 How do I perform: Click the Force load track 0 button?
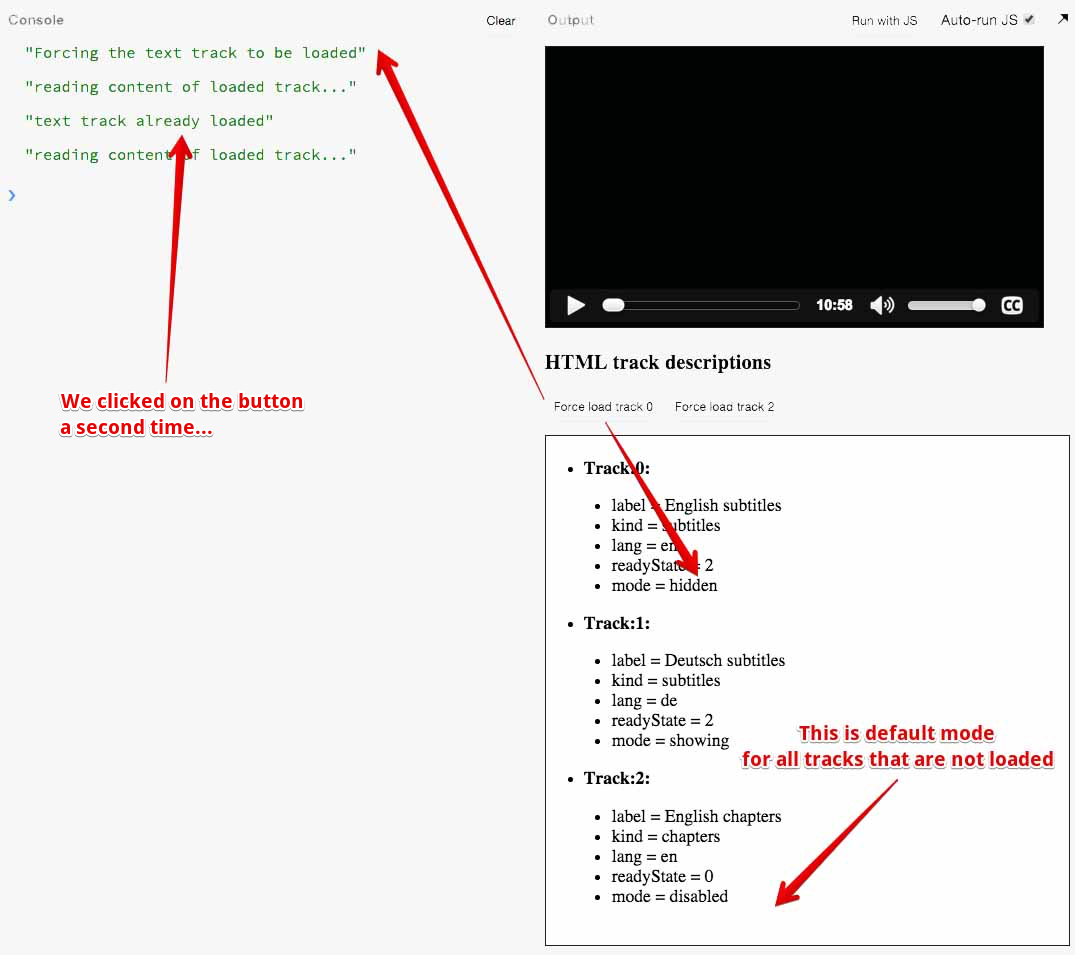(x=603, y=407)
